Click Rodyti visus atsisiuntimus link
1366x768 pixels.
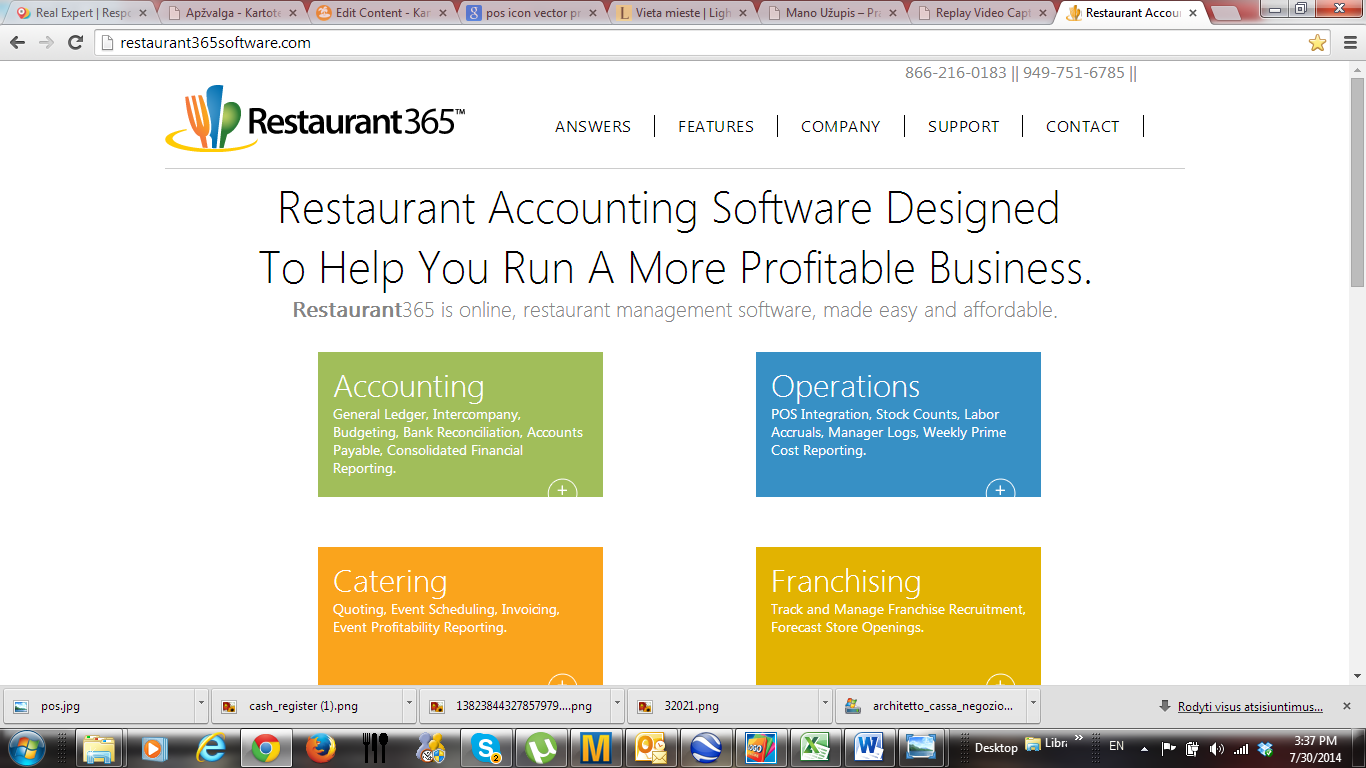point(1250,707)
